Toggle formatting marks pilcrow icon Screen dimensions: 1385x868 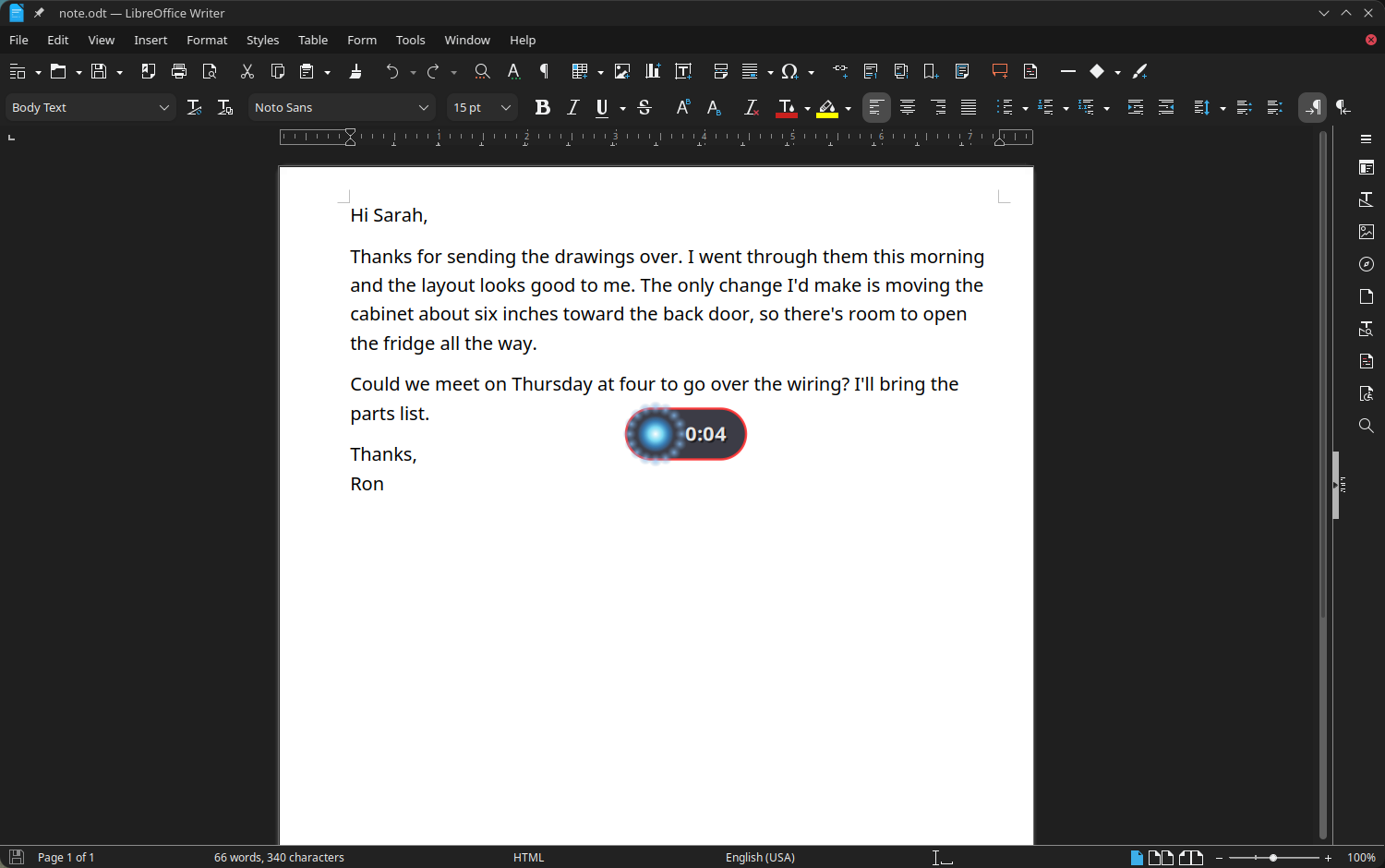544,71
